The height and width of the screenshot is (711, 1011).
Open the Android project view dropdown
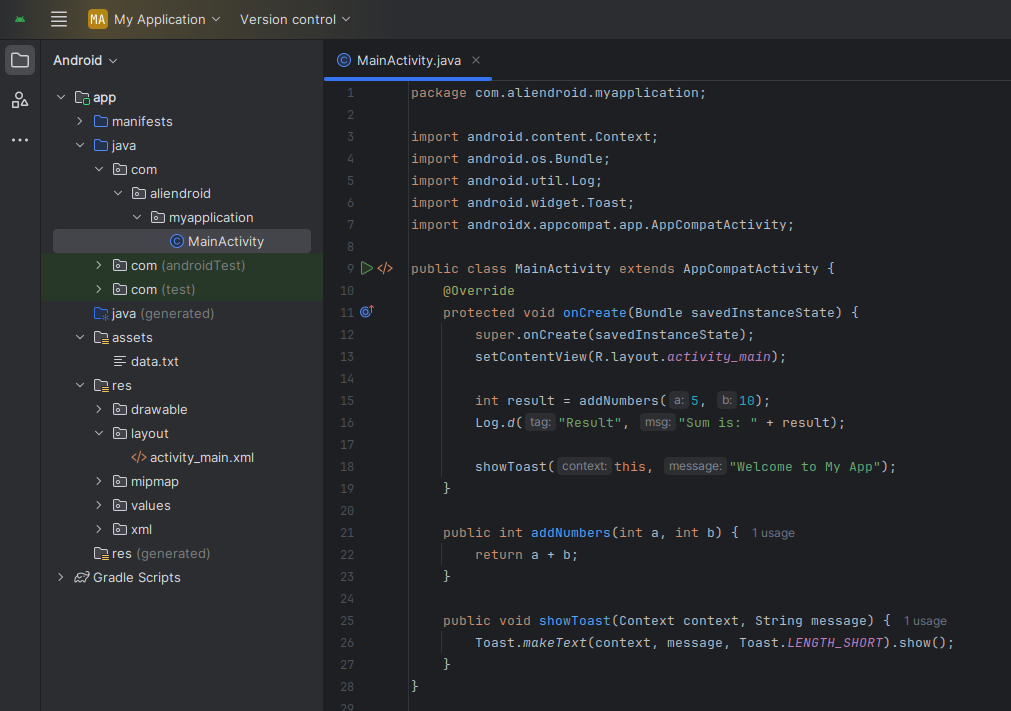point(85,61)
